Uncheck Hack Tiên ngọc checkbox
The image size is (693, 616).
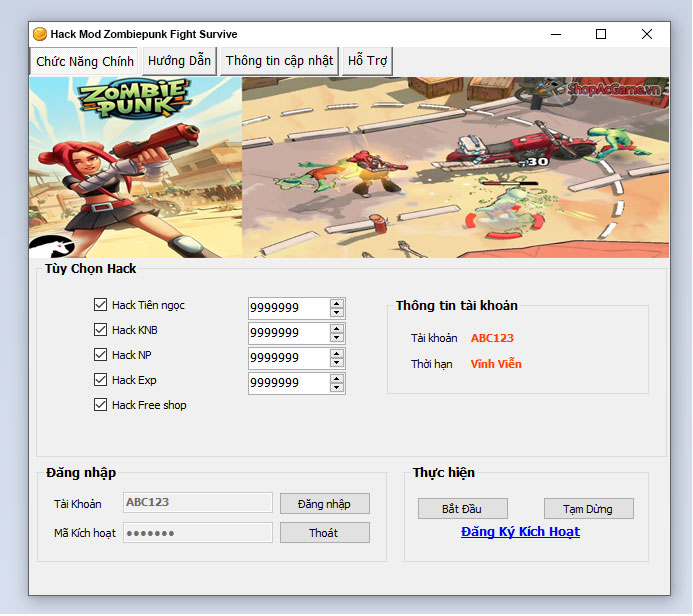click(x=100, y=304)
